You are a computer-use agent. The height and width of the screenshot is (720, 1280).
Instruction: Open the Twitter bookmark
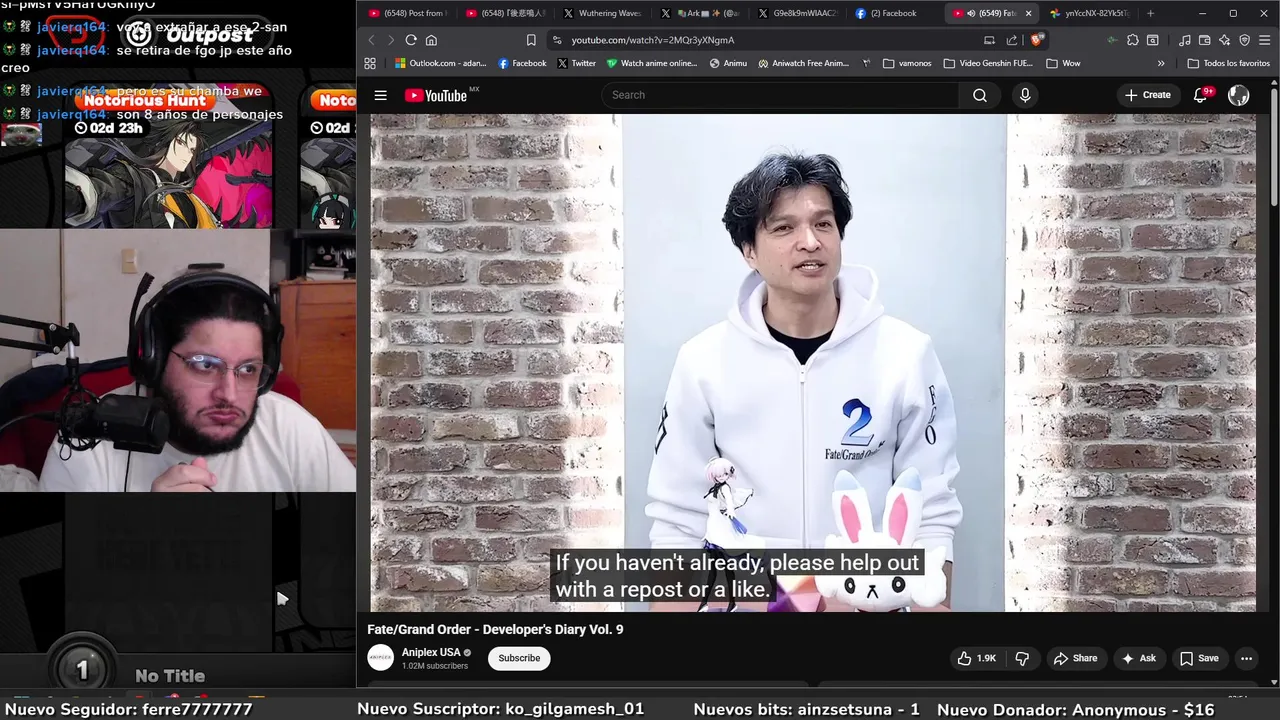point(576,63)
